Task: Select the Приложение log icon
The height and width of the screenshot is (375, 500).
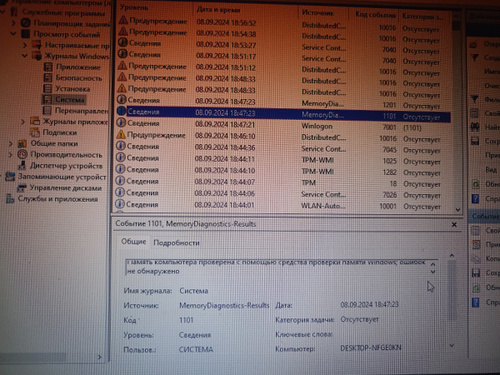Action: coord(48,67)
